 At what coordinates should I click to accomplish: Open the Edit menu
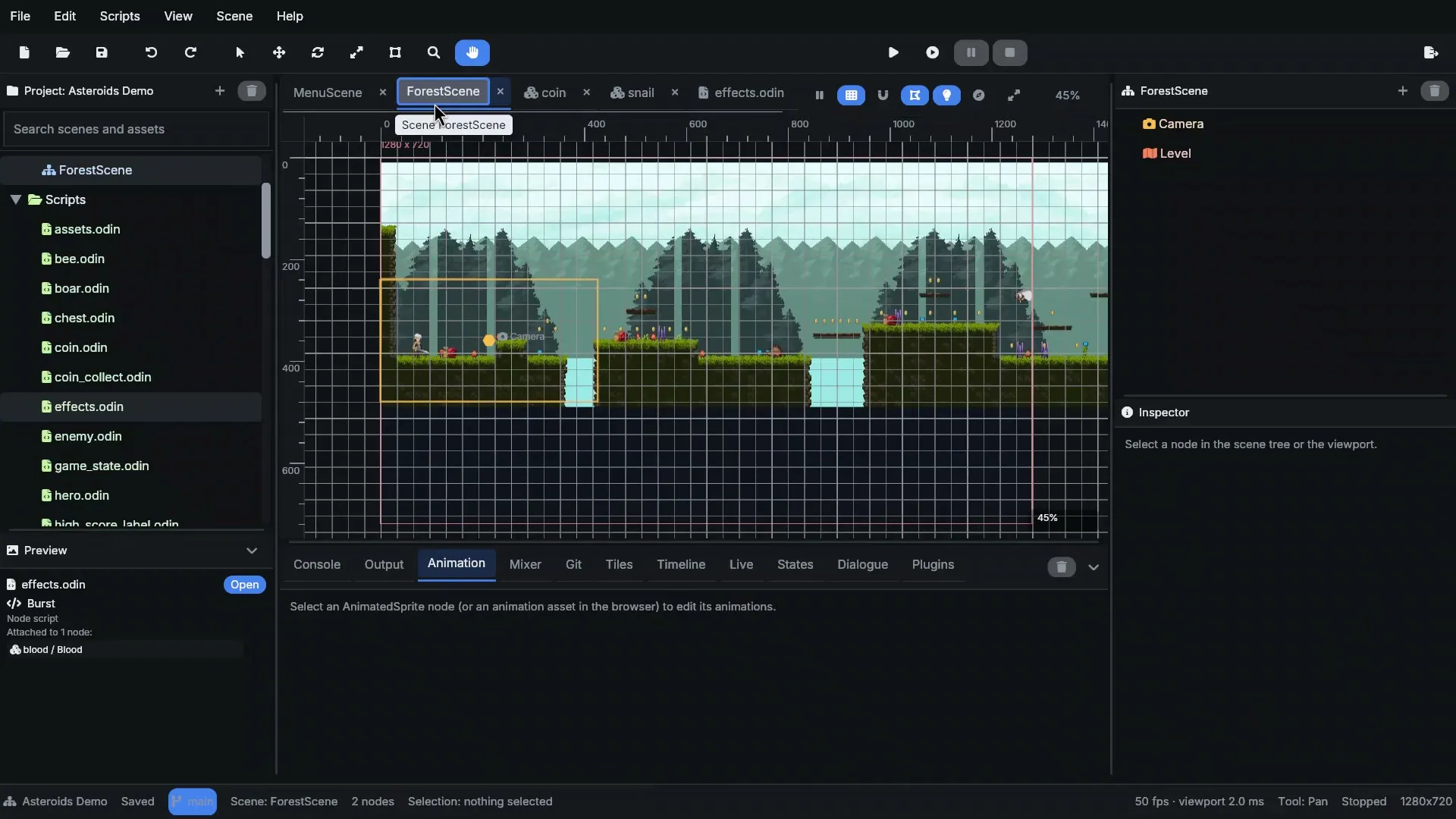point(65,16)
